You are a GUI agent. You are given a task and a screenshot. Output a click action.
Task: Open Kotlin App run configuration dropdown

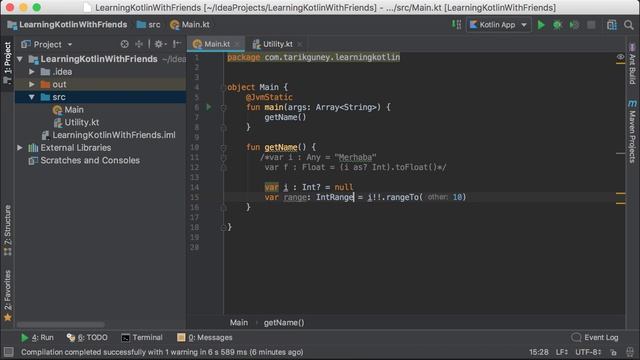[x=498, y=25]
